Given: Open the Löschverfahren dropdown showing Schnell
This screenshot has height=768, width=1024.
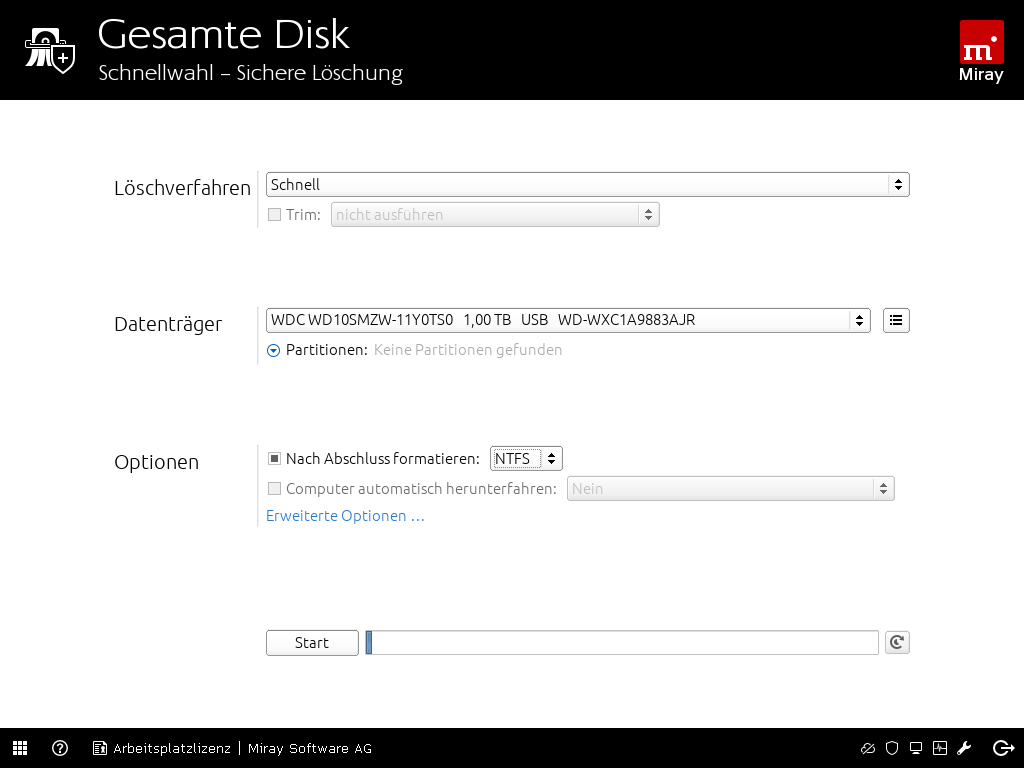Looking at the screenshot, I should point(587,185).
